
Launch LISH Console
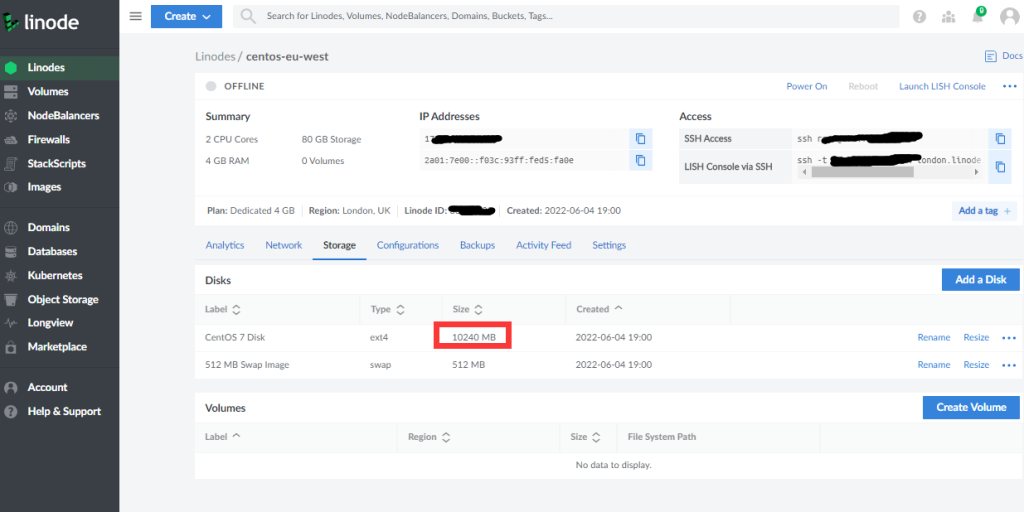[942, 86]
